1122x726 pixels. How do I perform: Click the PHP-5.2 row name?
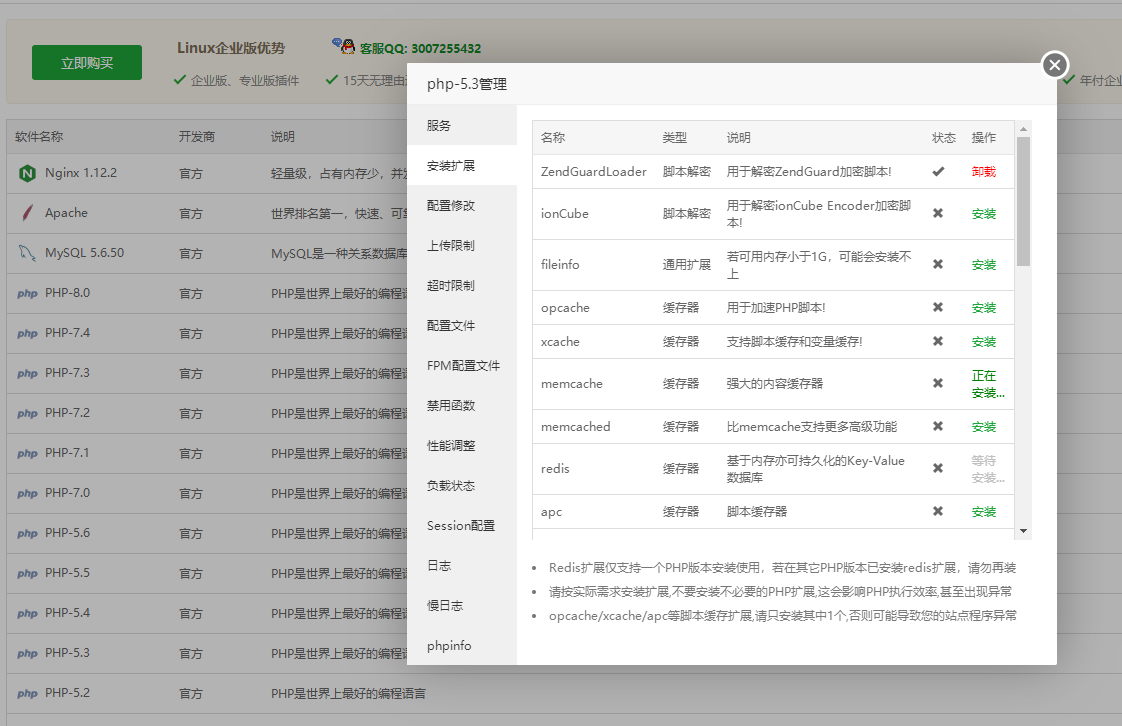coord(67,693)
